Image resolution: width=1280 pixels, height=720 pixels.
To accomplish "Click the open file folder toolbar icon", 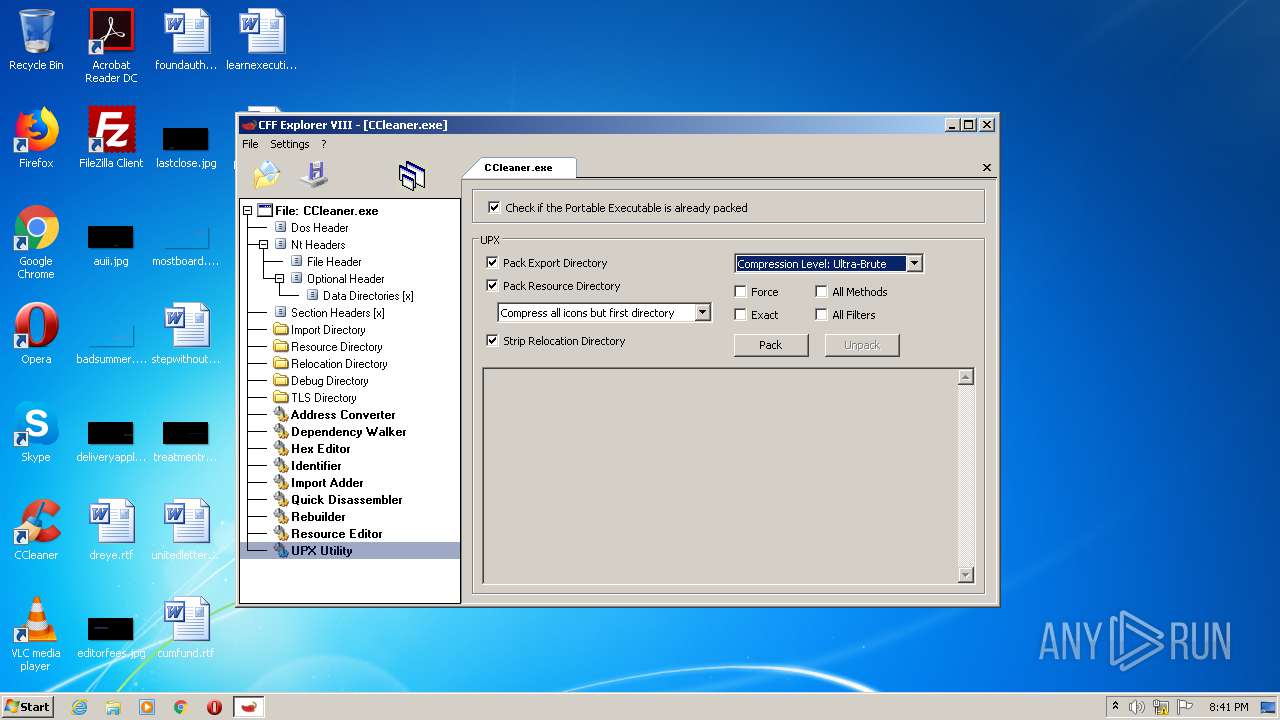I will (267, 175).
